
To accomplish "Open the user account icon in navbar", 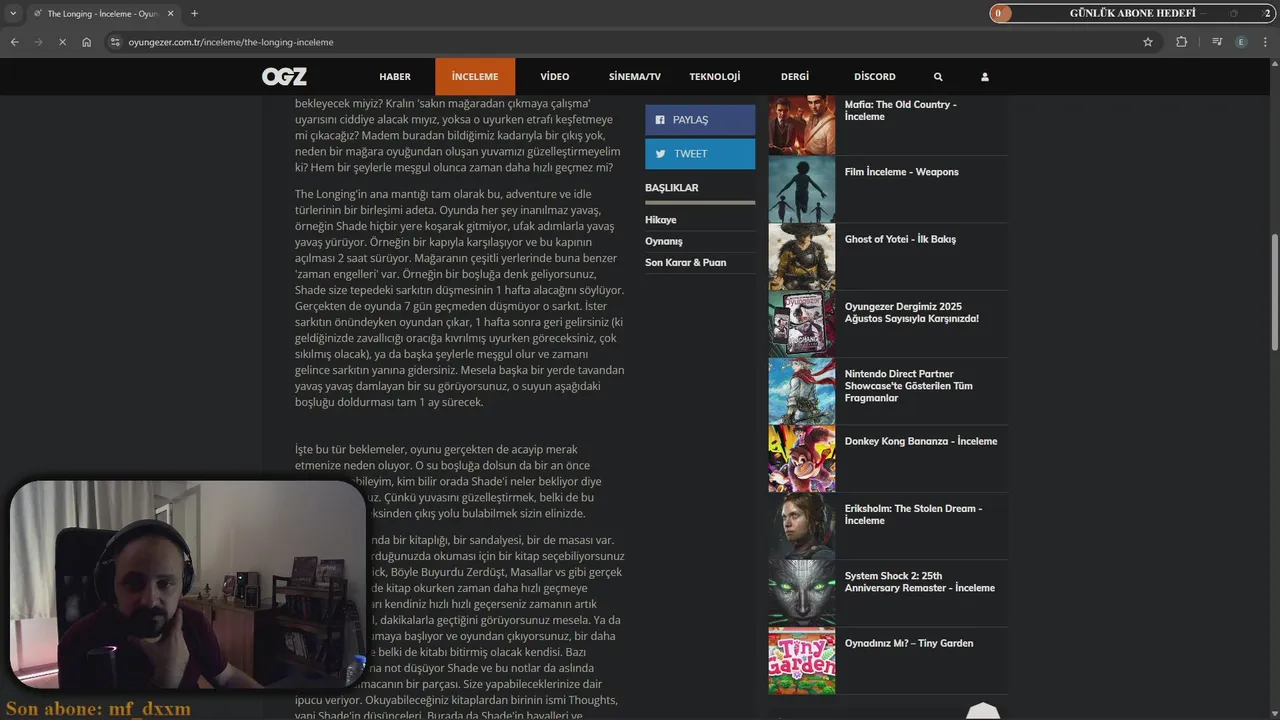I will 984,77.
